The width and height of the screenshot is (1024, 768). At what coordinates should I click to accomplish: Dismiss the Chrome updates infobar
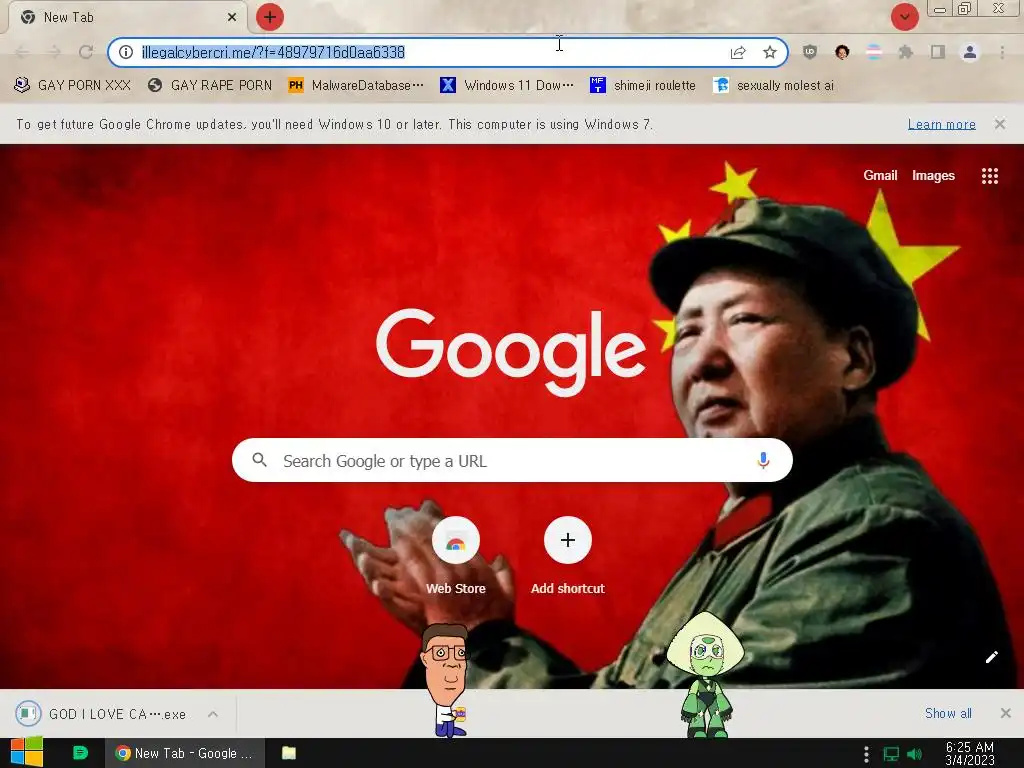(x=1000, y=124)
